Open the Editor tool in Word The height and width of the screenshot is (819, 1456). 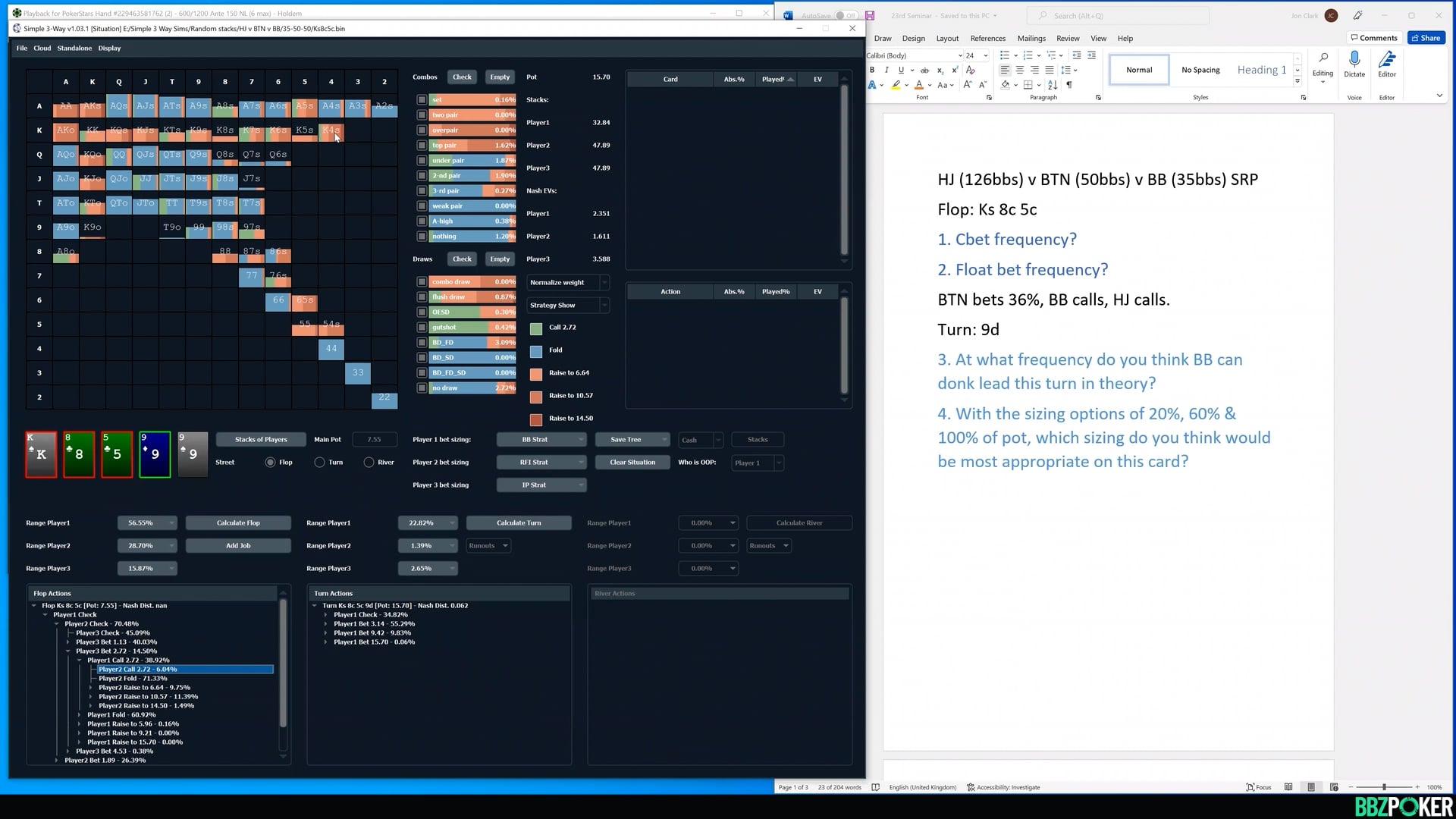[1387, 60]
